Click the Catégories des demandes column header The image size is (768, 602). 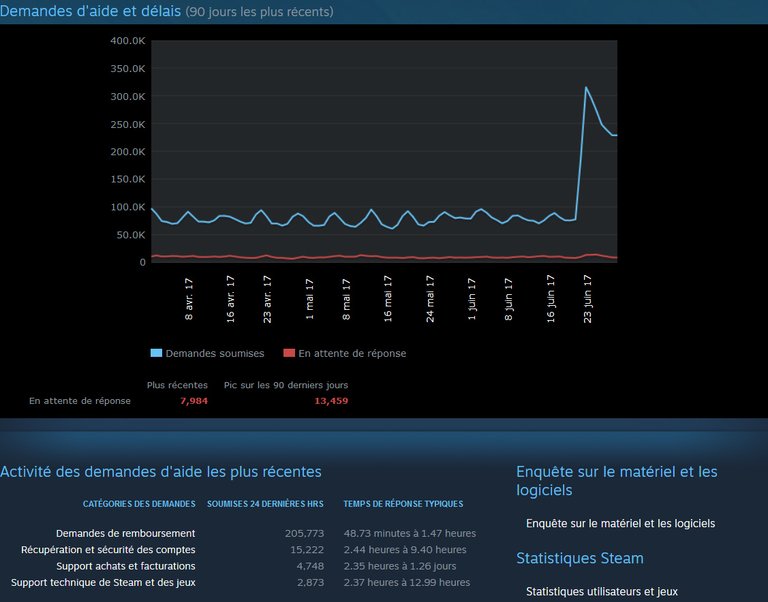139,504
